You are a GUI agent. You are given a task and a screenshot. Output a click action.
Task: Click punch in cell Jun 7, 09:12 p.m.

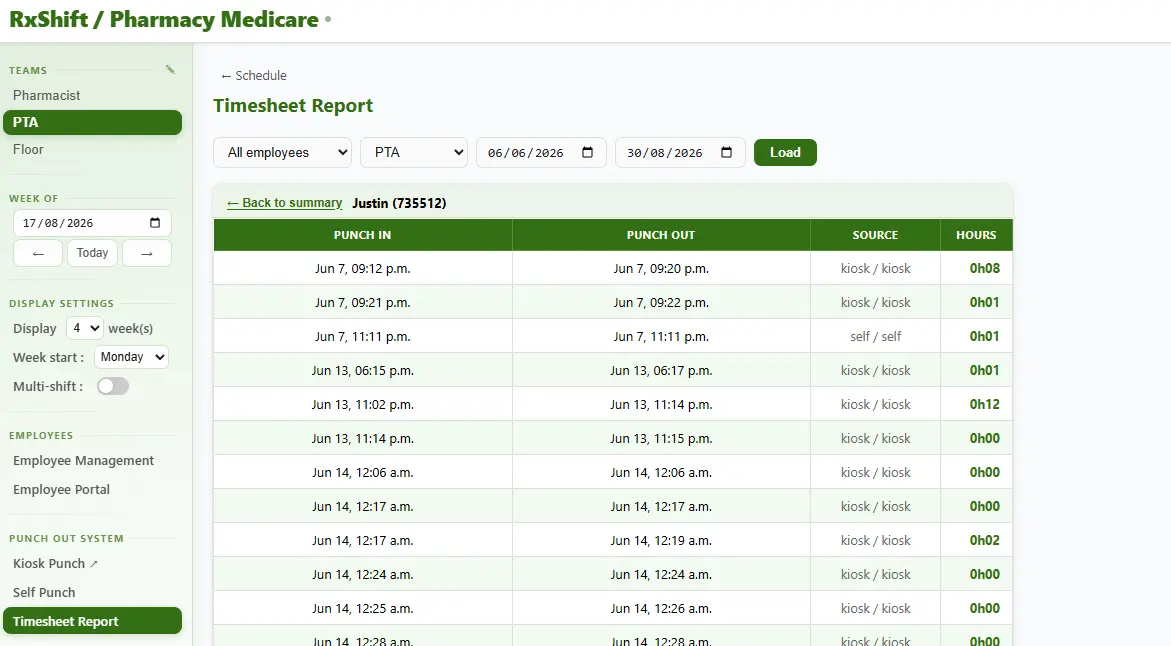coord(362,268)
